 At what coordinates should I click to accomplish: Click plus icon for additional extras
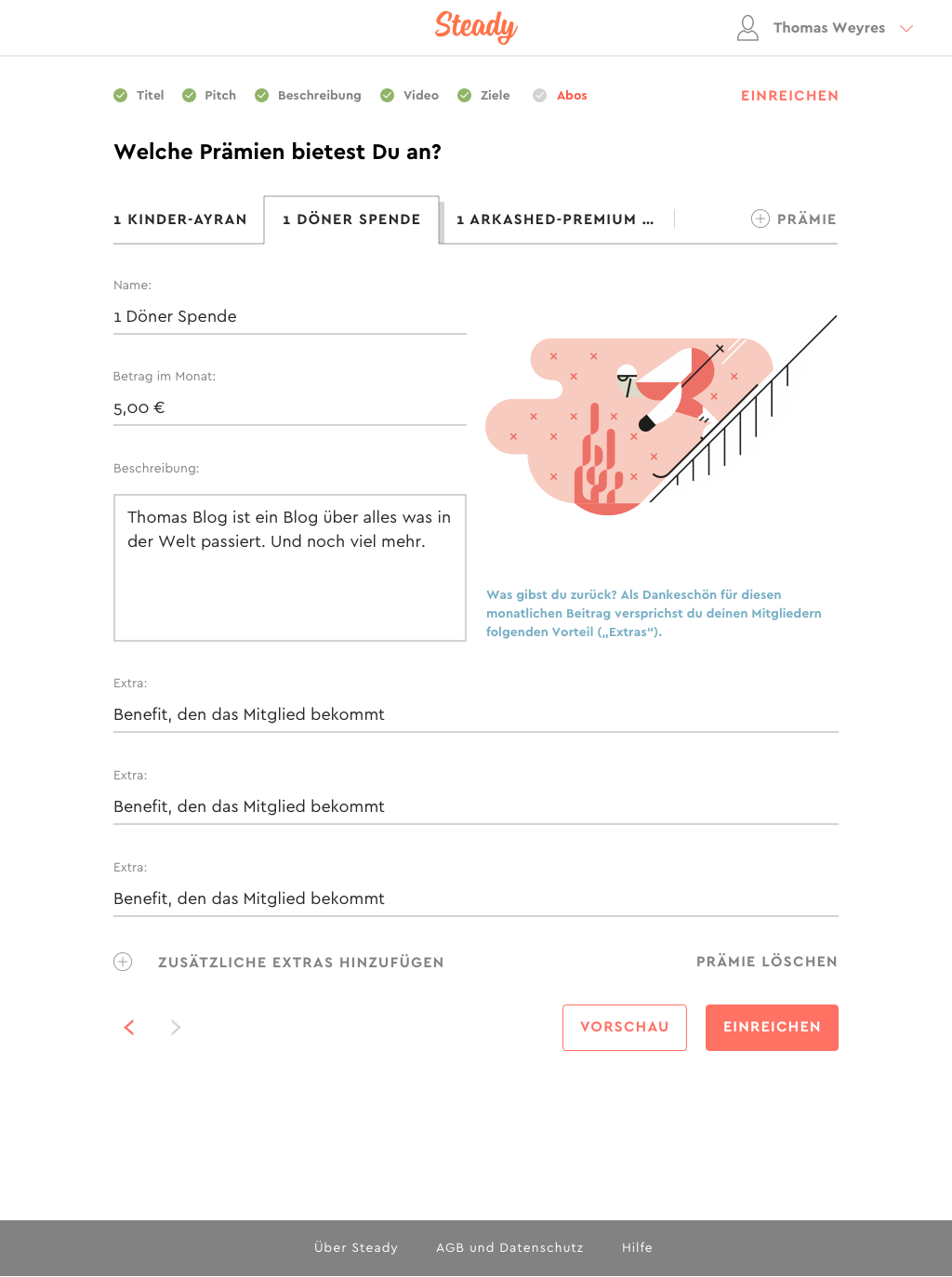(123, 962)
